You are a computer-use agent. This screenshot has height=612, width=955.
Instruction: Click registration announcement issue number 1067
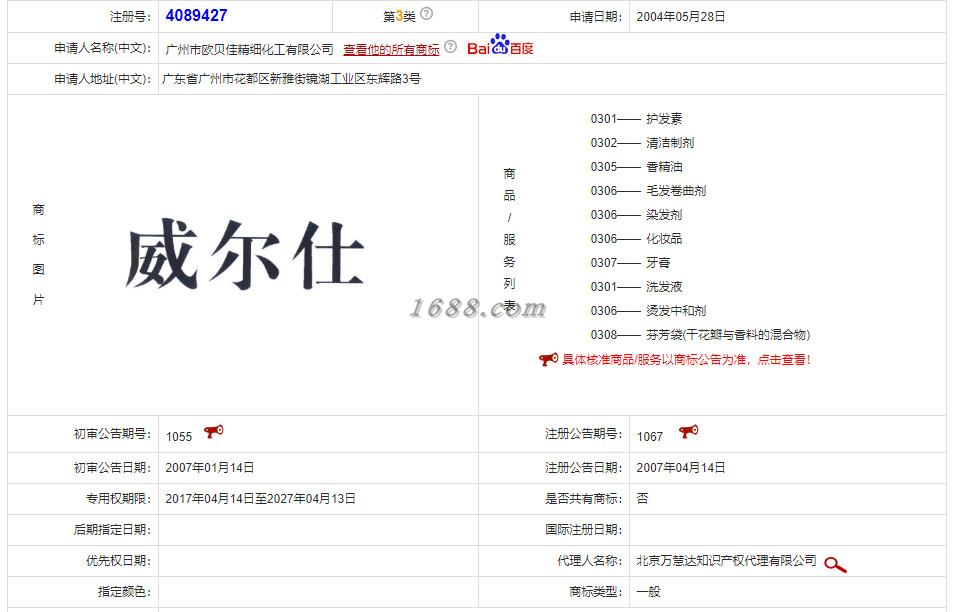coord(649,437)
